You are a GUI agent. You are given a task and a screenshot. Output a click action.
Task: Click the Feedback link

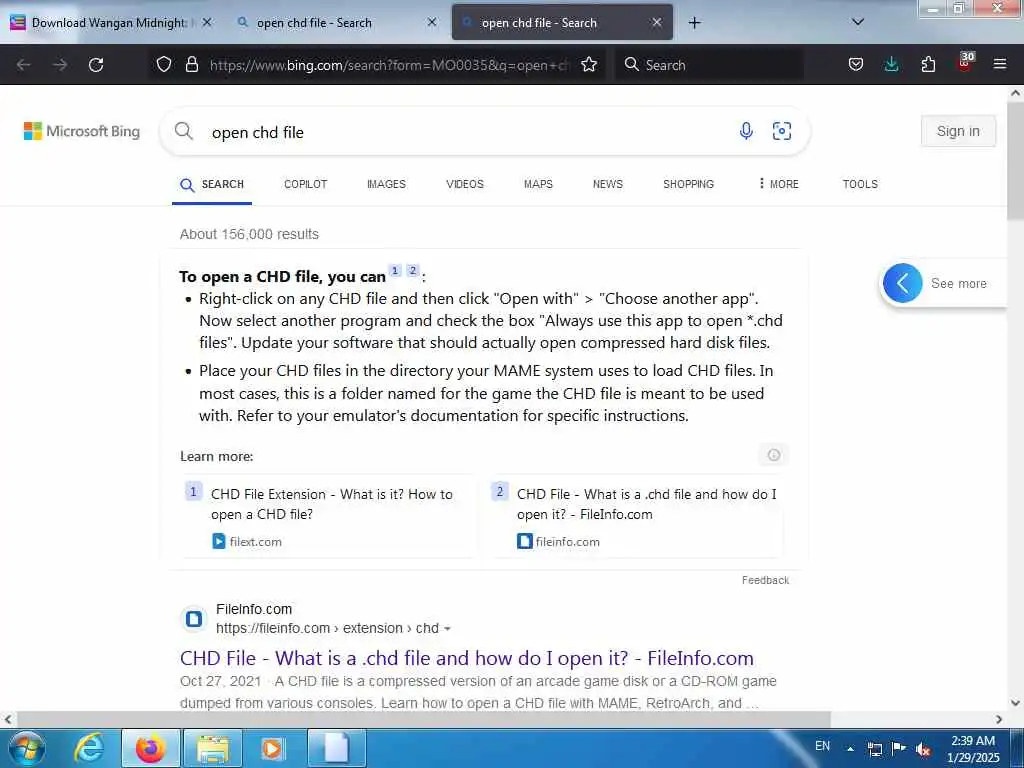click(765, 580)
